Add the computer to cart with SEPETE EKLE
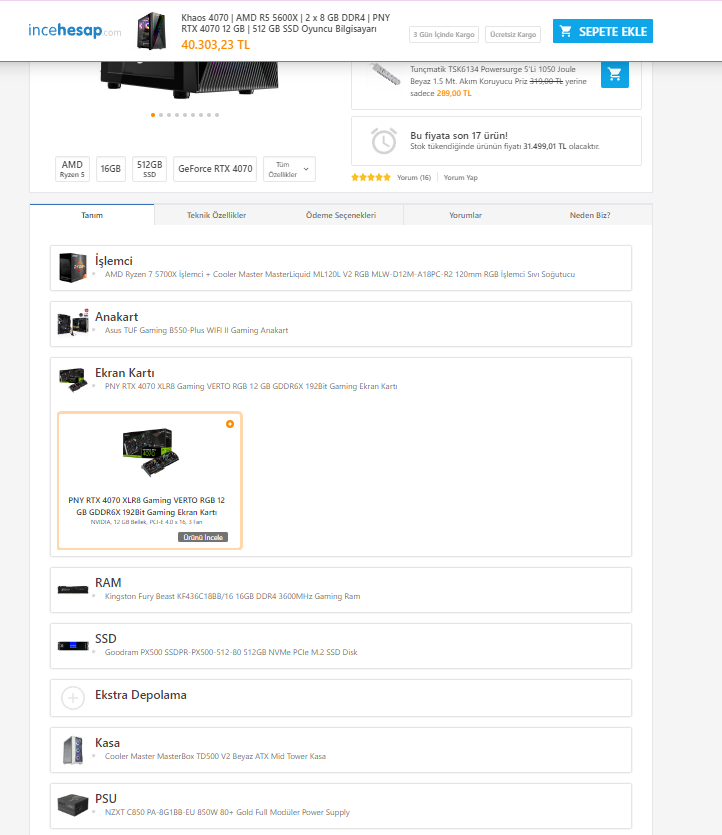 coord(603,31)
